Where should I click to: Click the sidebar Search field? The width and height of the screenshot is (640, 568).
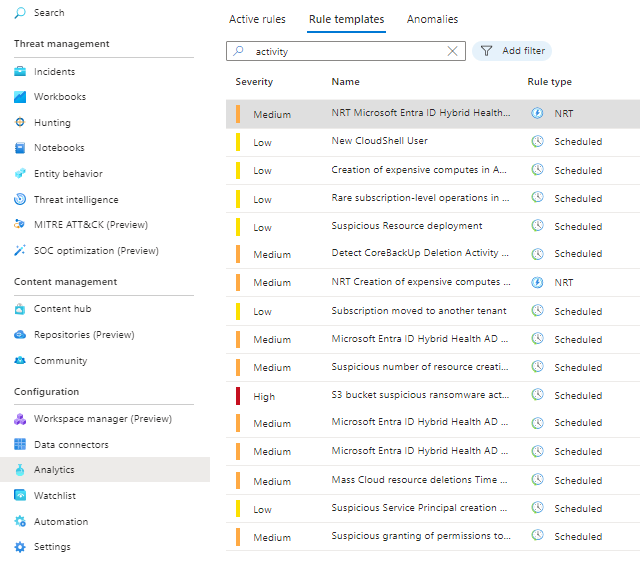[49, 13]
